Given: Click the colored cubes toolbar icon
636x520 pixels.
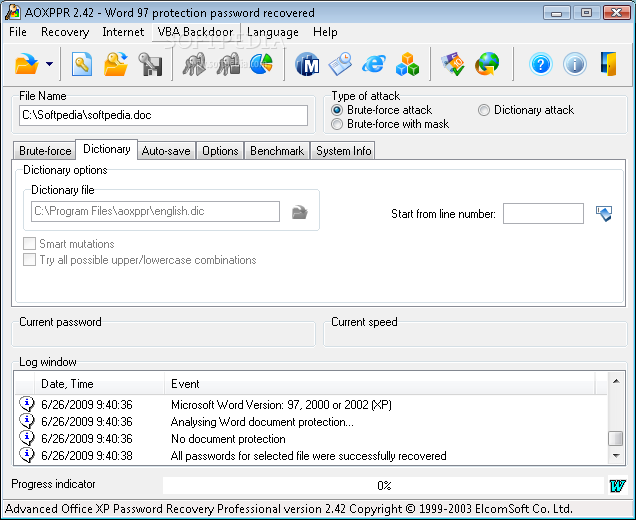Looking at the screenshot, I should click(407, 64).
